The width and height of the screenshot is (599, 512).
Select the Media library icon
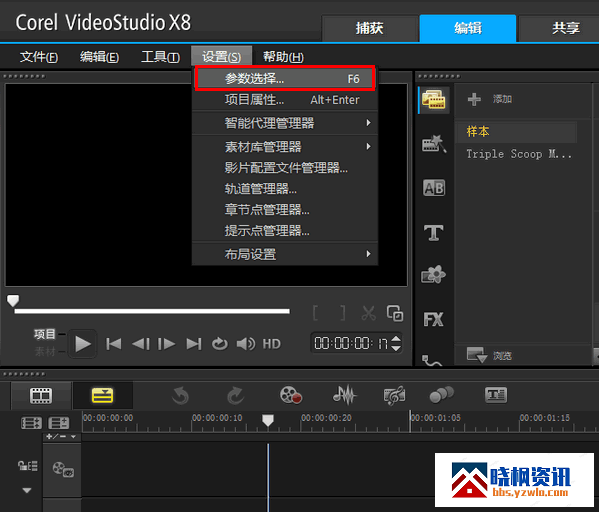434,100
